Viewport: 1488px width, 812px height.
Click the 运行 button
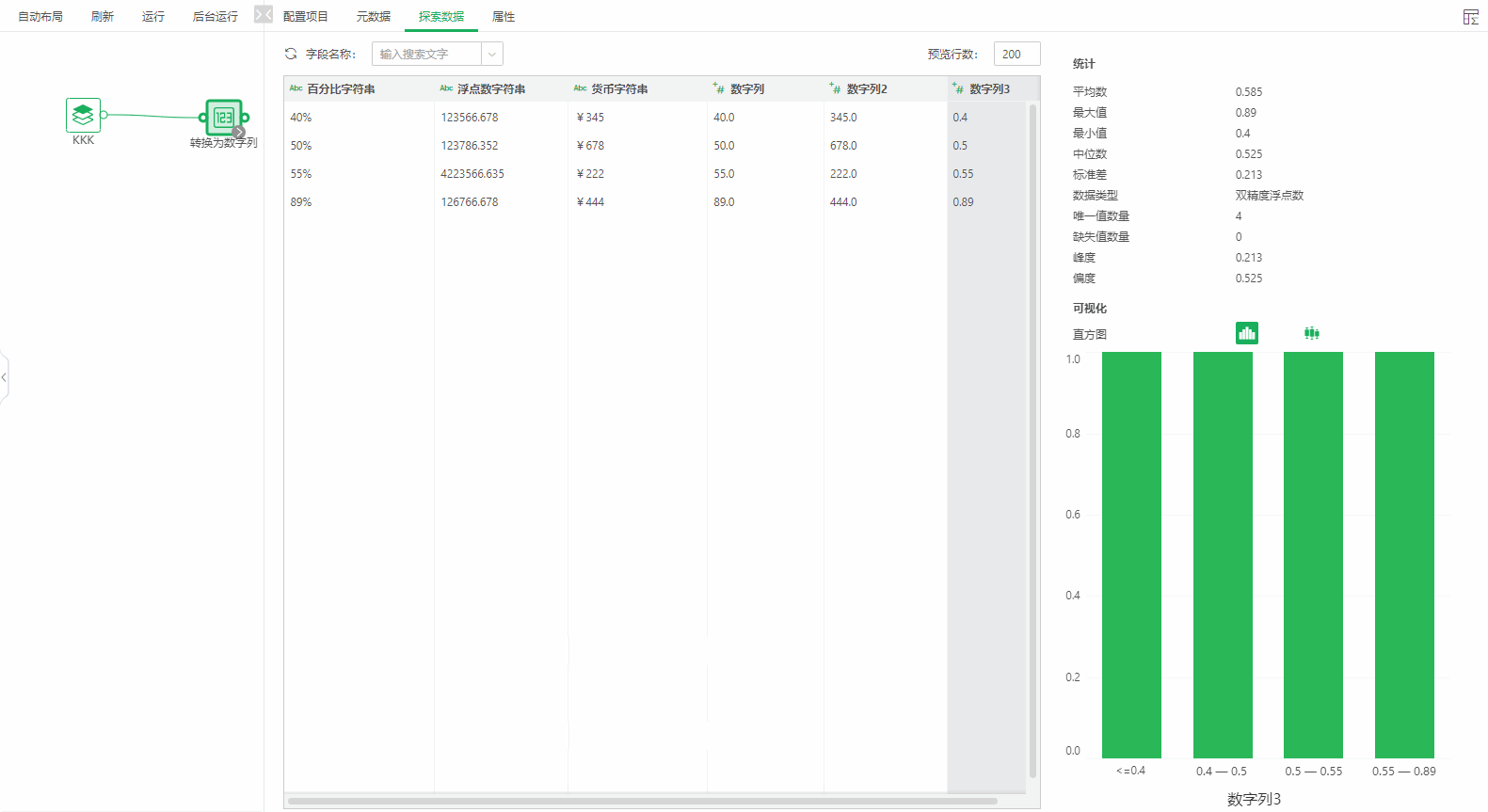click(x=152, y=17)
